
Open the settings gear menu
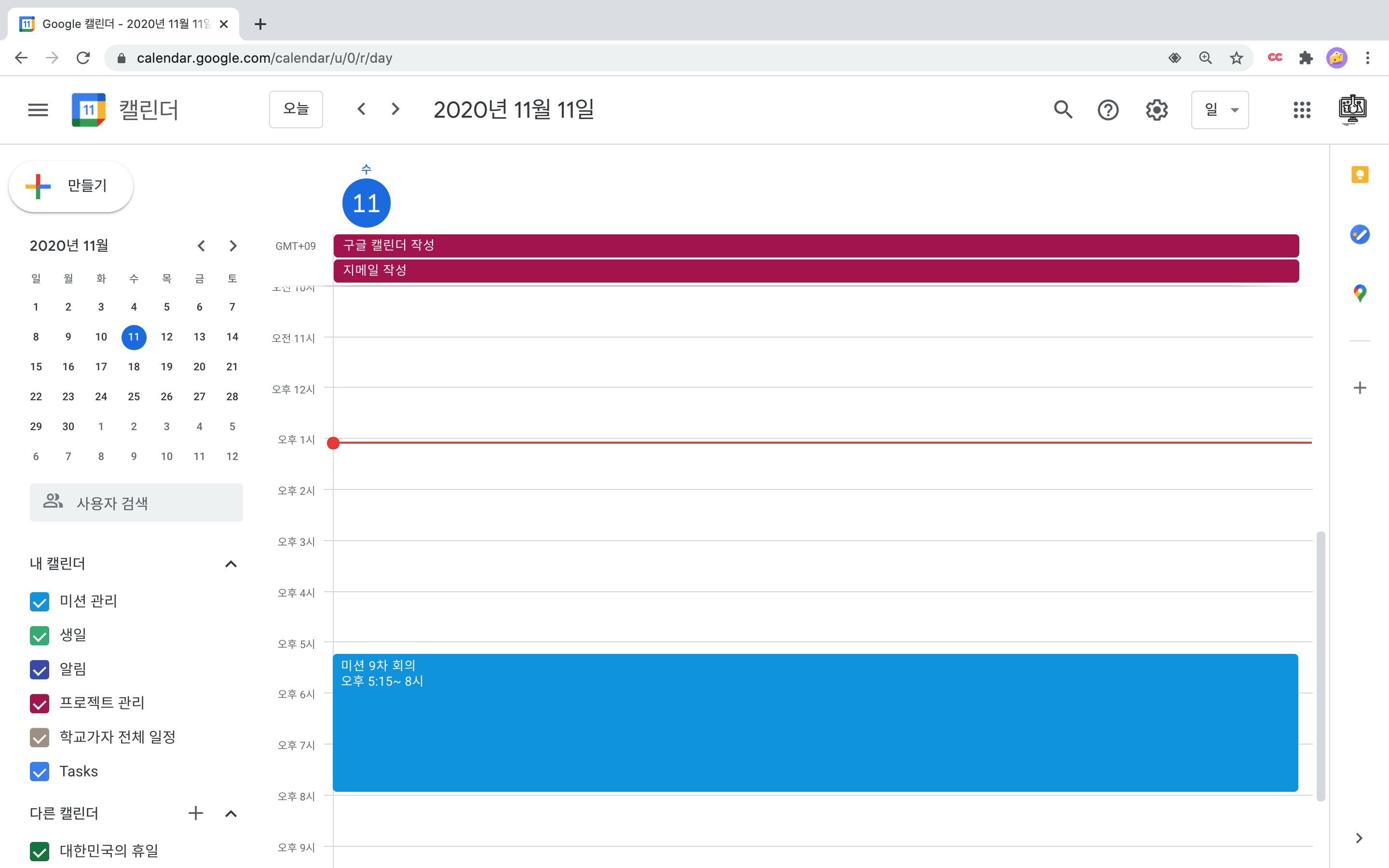pyautogui.click(x=1157, y=109)
